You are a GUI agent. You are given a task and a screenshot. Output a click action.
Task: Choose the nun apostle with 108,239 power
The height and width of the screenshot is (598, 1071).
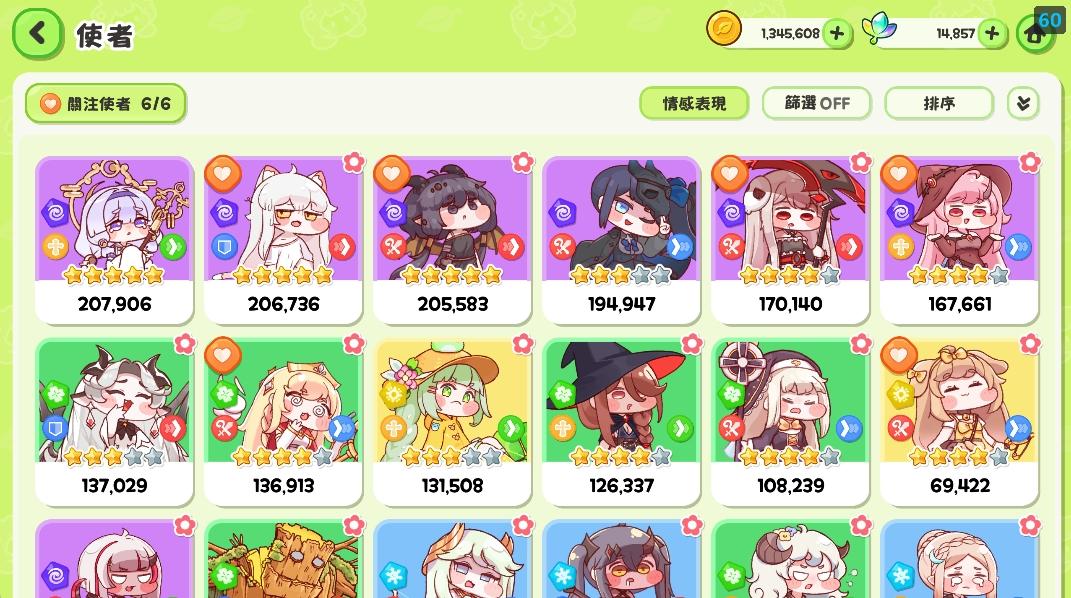click(x=790, y=421)
